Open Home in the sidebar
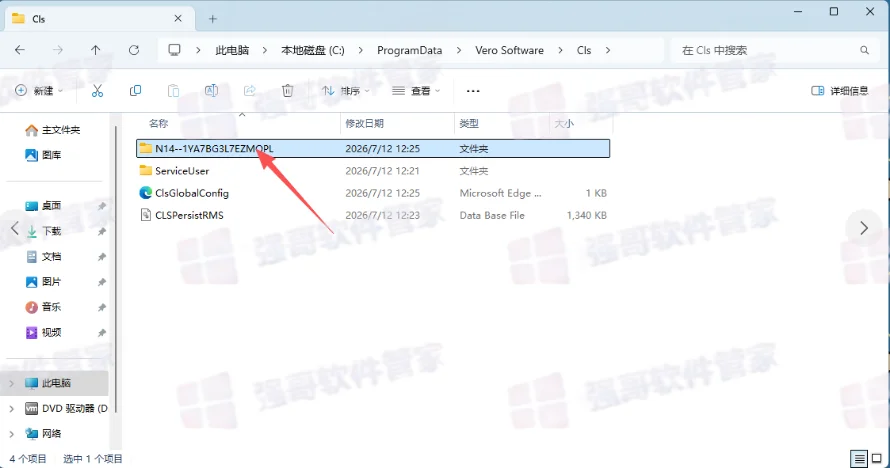The image size is (890, 468). [53, 130]
